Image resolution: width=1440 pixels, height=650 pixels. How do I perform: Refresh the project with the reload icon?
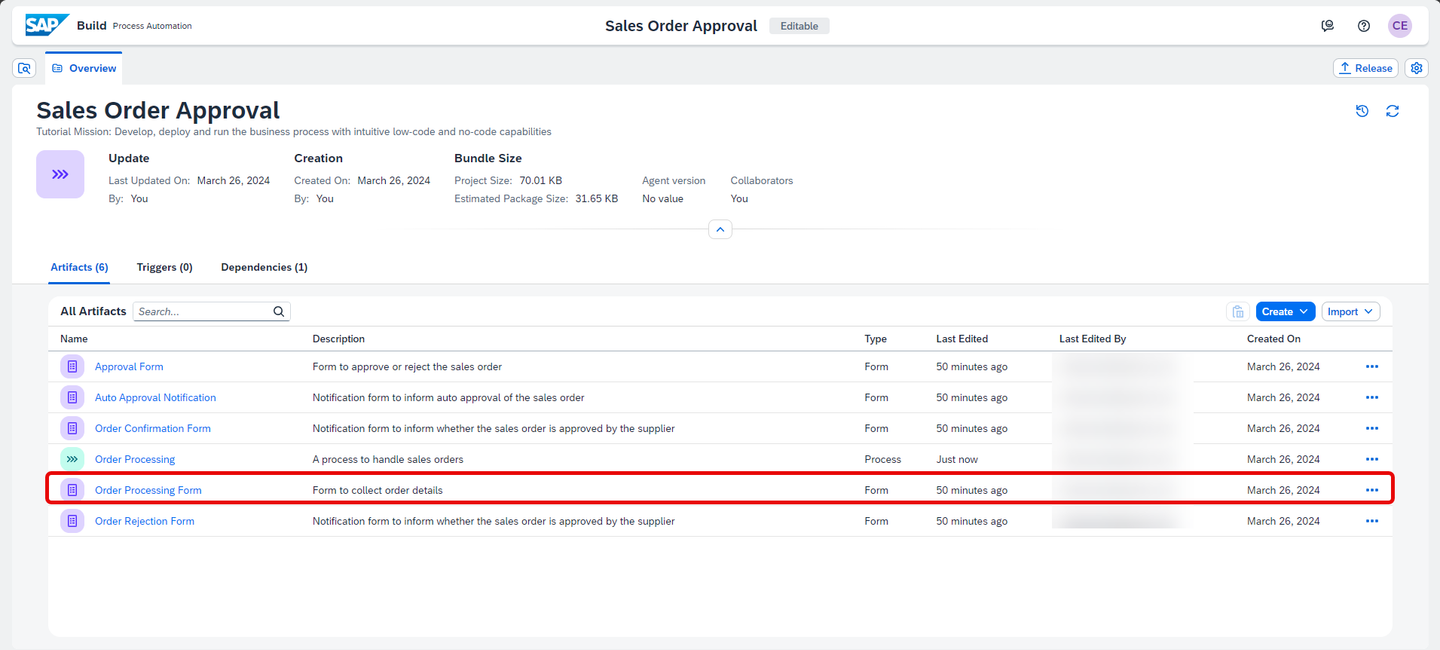(x=1392, y=111)
